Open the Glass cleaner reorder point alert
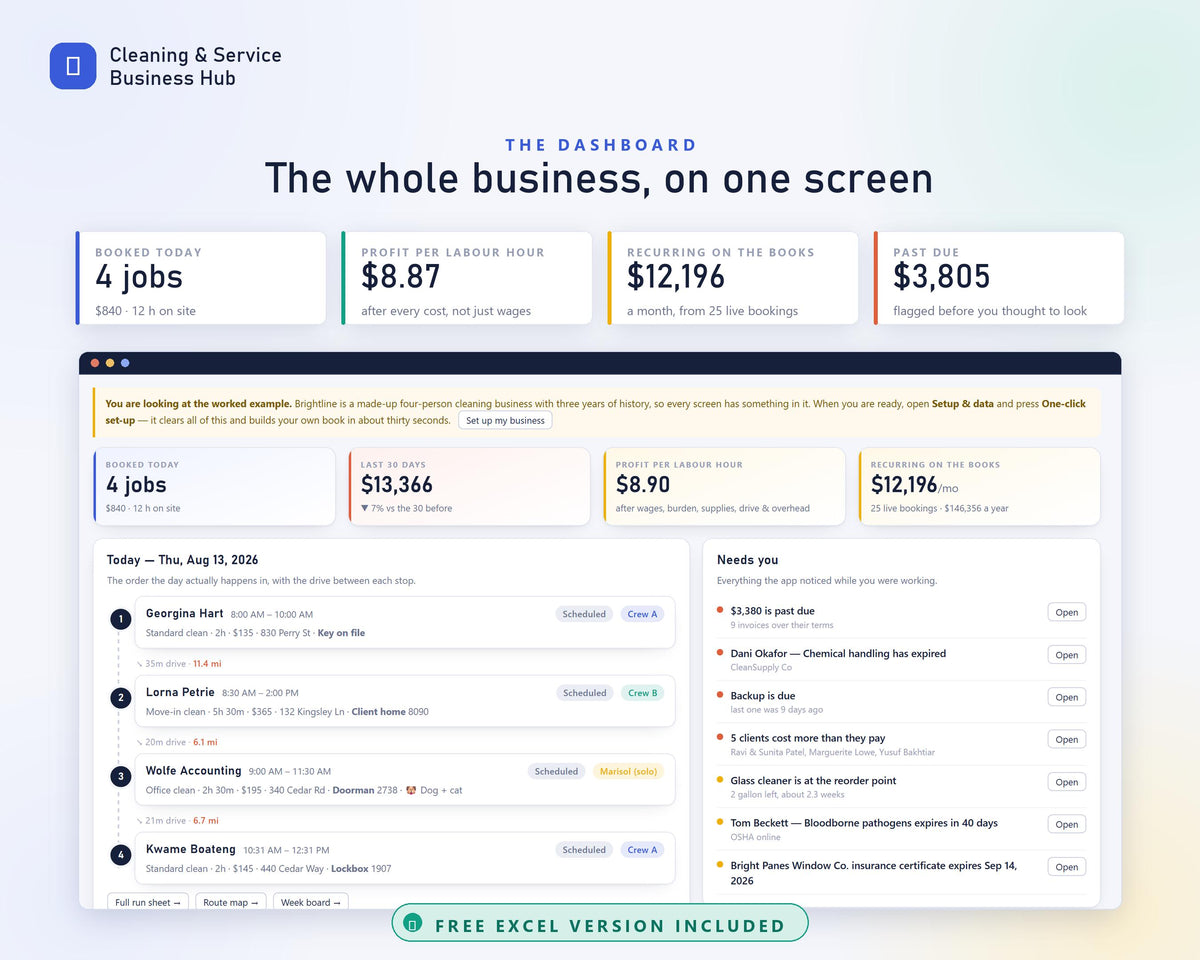Screen dimensions: 1200x960 tap(1067, 782)
